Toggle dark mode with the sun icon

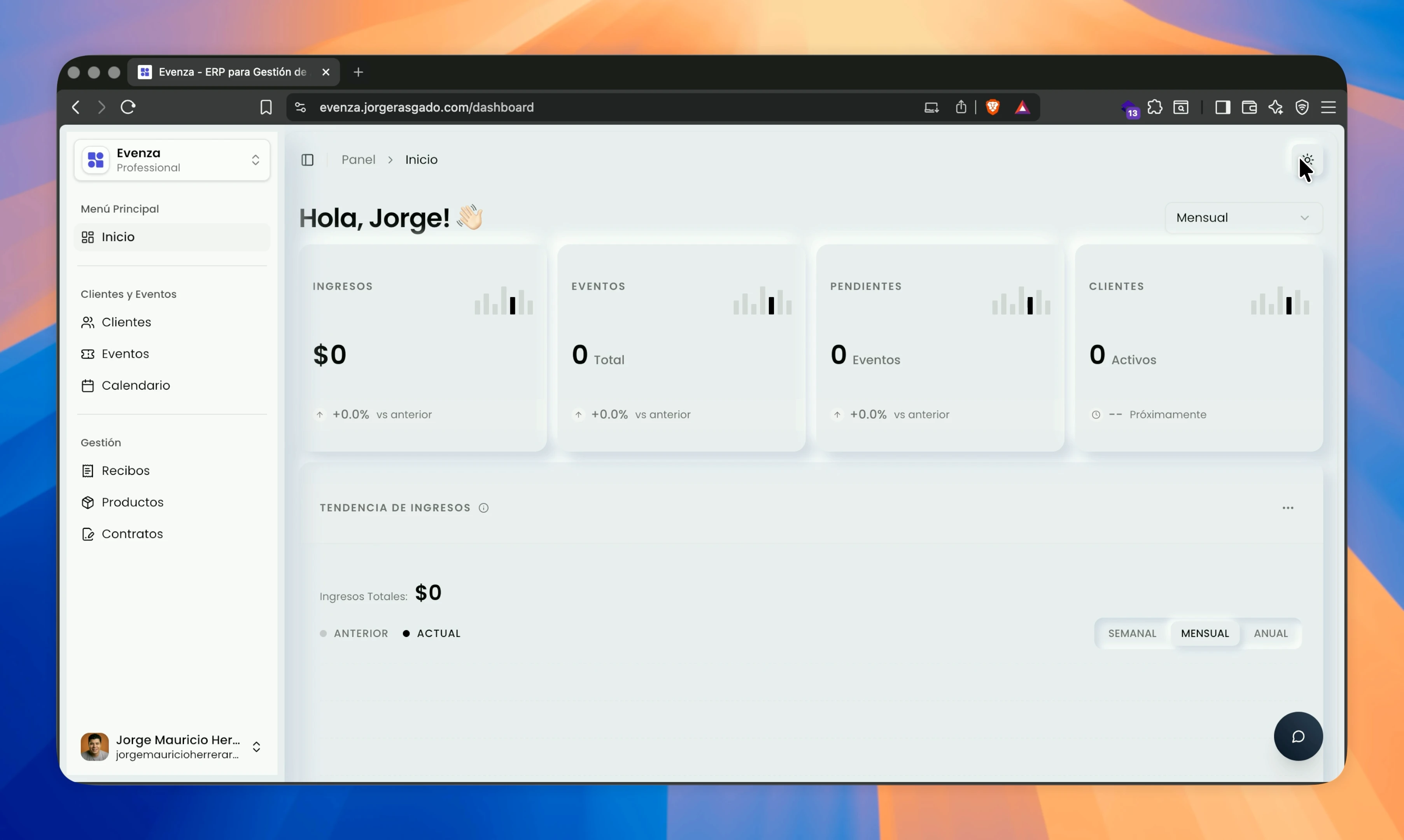[x=1307, y=160]
